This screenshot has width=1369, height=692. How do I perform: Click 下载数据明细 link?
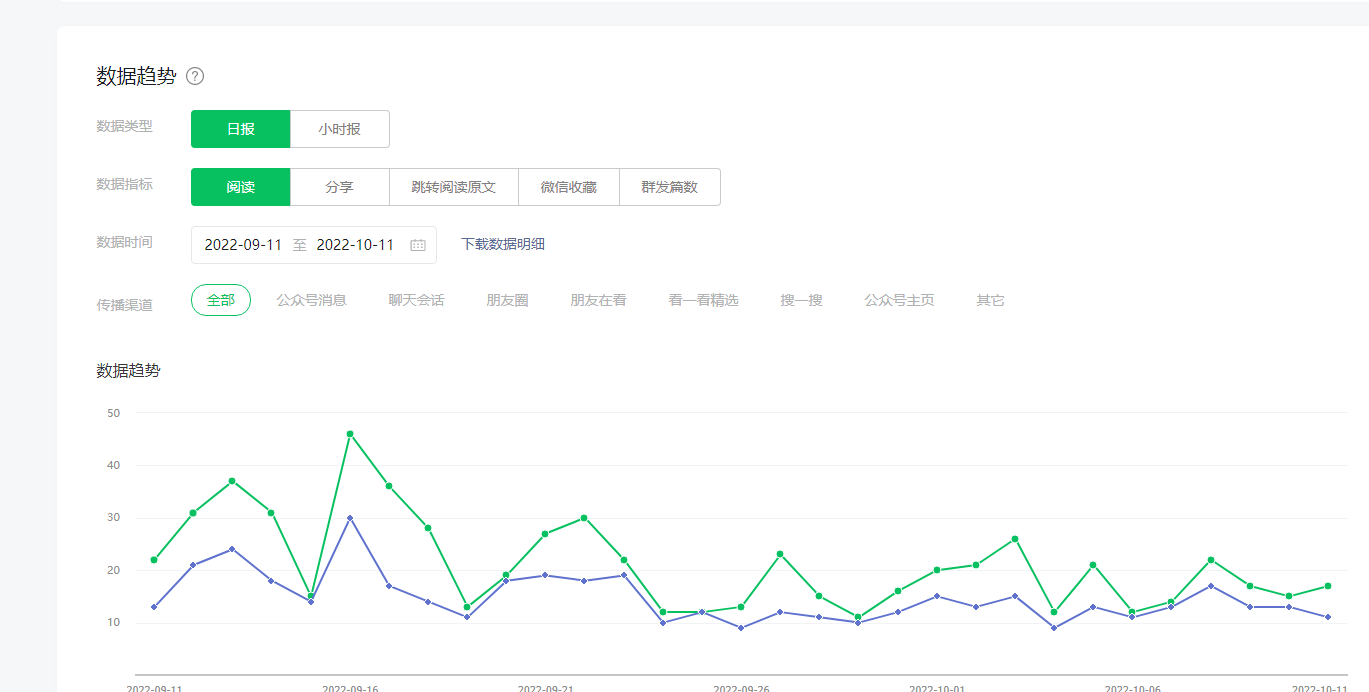coord(503,244)
